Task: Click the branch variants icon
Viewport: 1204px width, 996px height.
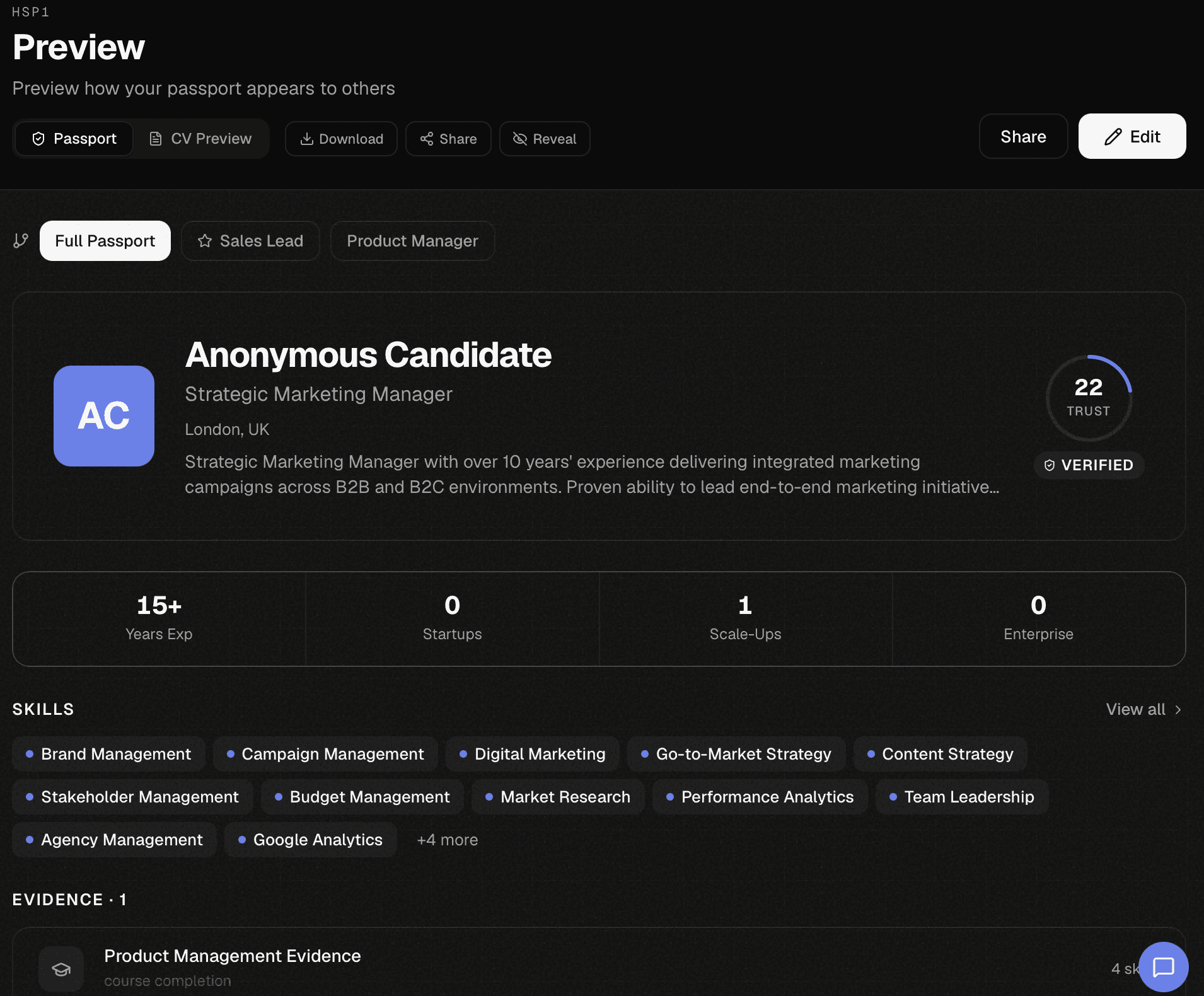Action: (x=21, y=241)
